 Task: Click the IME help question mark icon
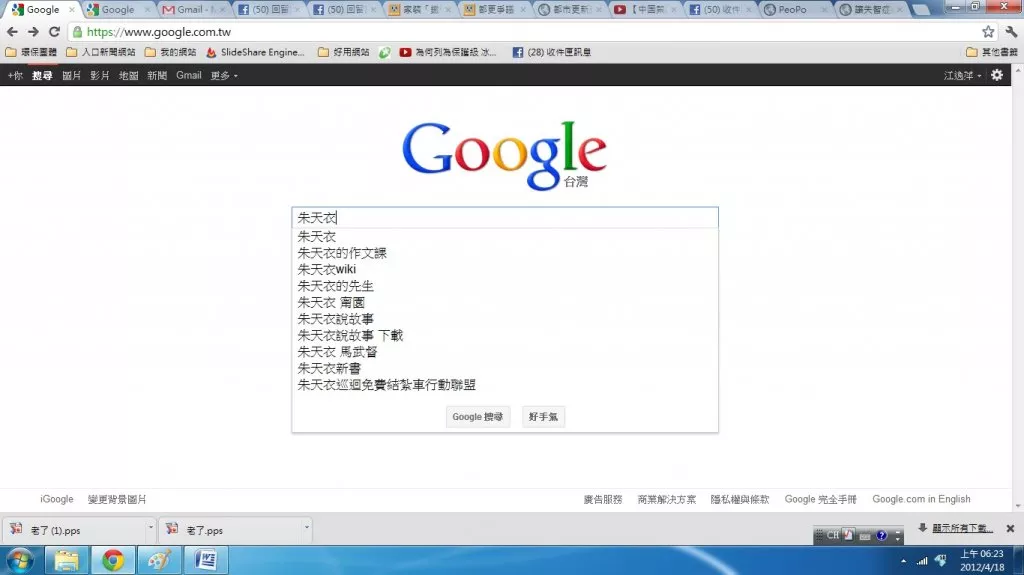[x=882, y=536]
